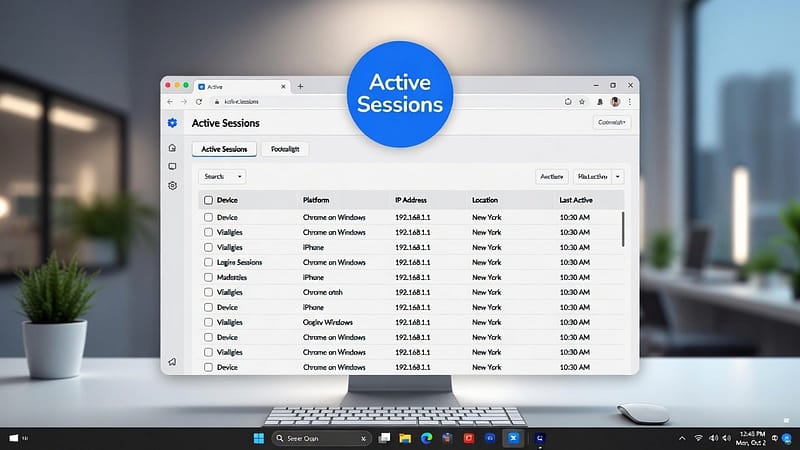Screen dimensions: 800x450
Task: Expand the arrow beside Hialuctivu
Action: [x=618, y=177]
